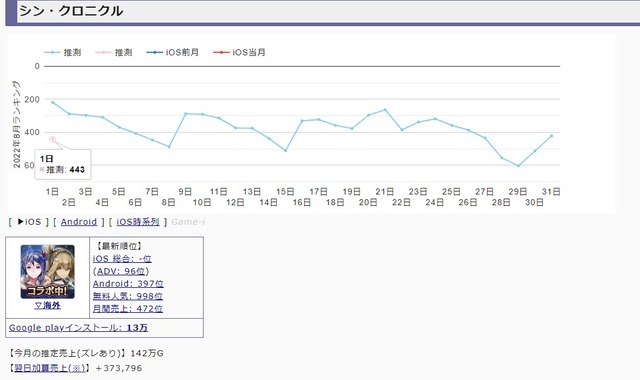Open the ADV: 96位 link
This screenshot has height=380, width=640.
click(121, 271)
